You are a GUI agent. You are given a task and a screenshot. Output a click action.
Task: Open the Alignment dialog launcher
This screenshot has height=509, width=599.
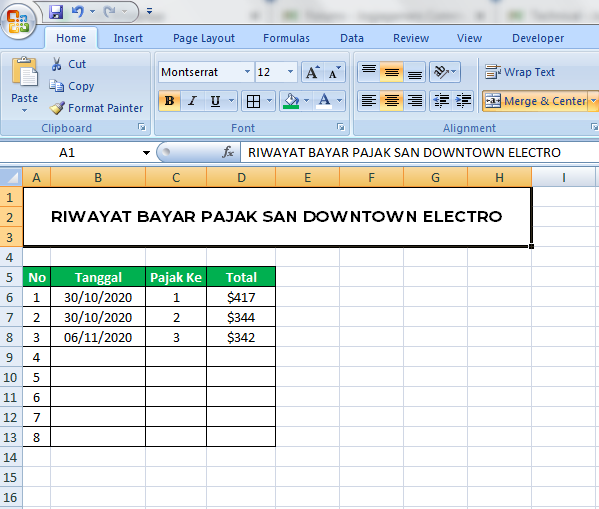[594, 127]
